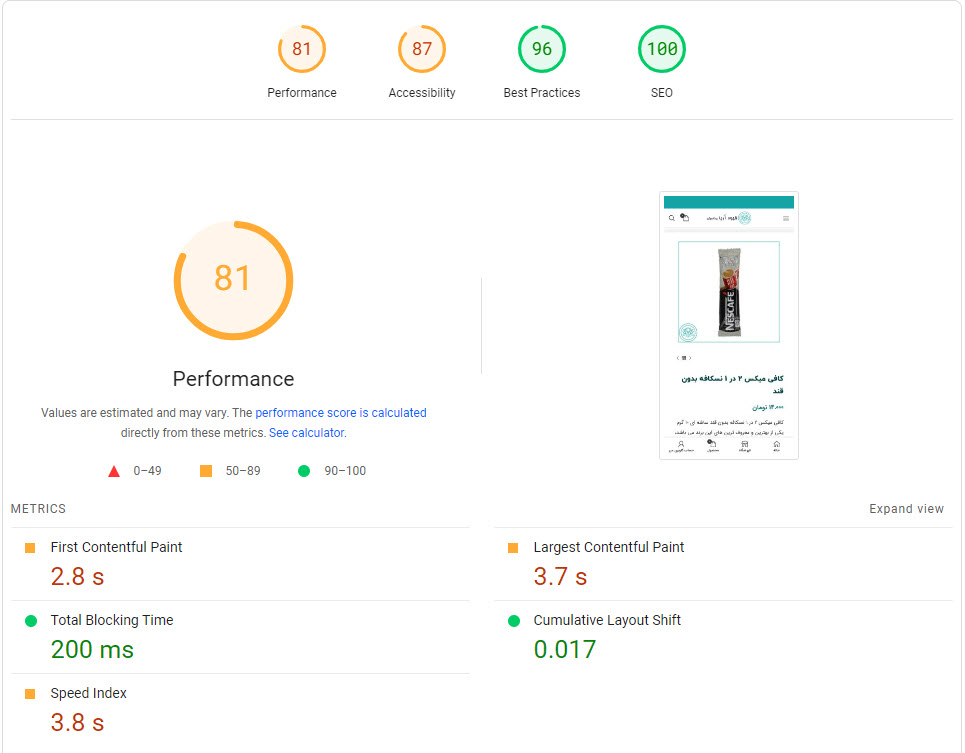Jump to the Accessibility section label
Screen dimensions: 965x753
422,93
